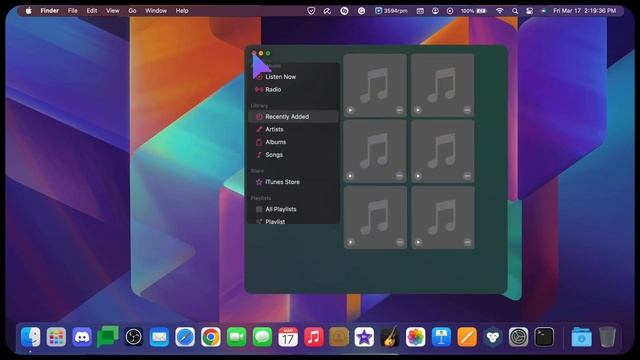640x360 pixels.
Task: Click the shield icon in menu bar
Action: pyautogui.click(x=311, y=11)
